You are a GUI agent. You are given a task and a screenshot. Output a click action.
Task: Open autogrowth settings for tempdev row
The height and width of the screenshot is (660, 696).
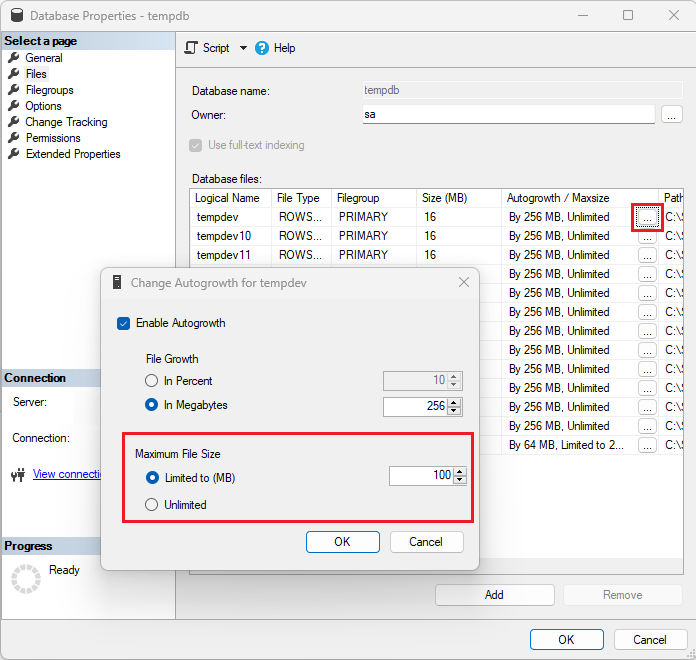pyautogui.click(x=647, y=217)
